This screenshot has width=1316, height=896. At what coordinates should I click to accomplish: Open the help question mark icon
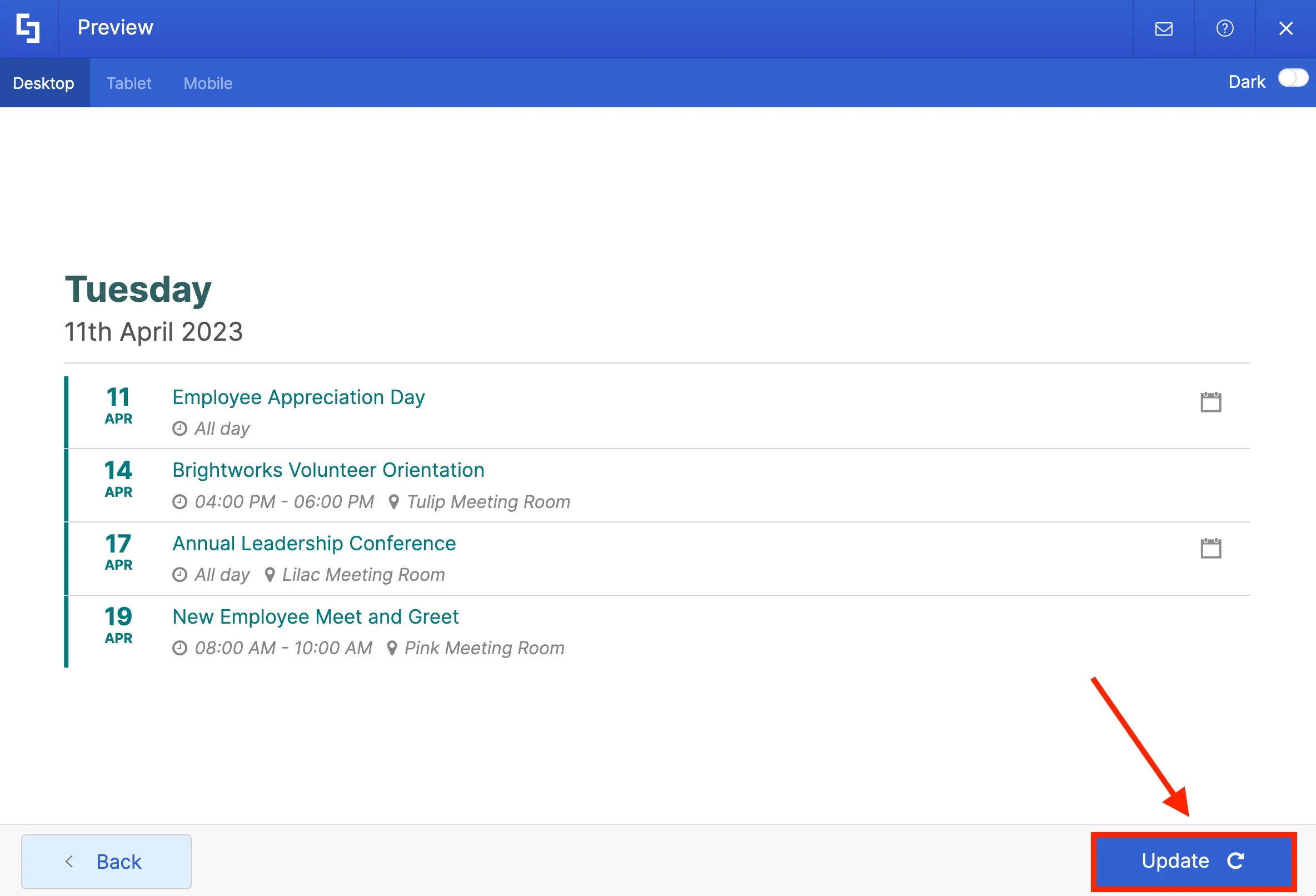(x=1225, y=28)
